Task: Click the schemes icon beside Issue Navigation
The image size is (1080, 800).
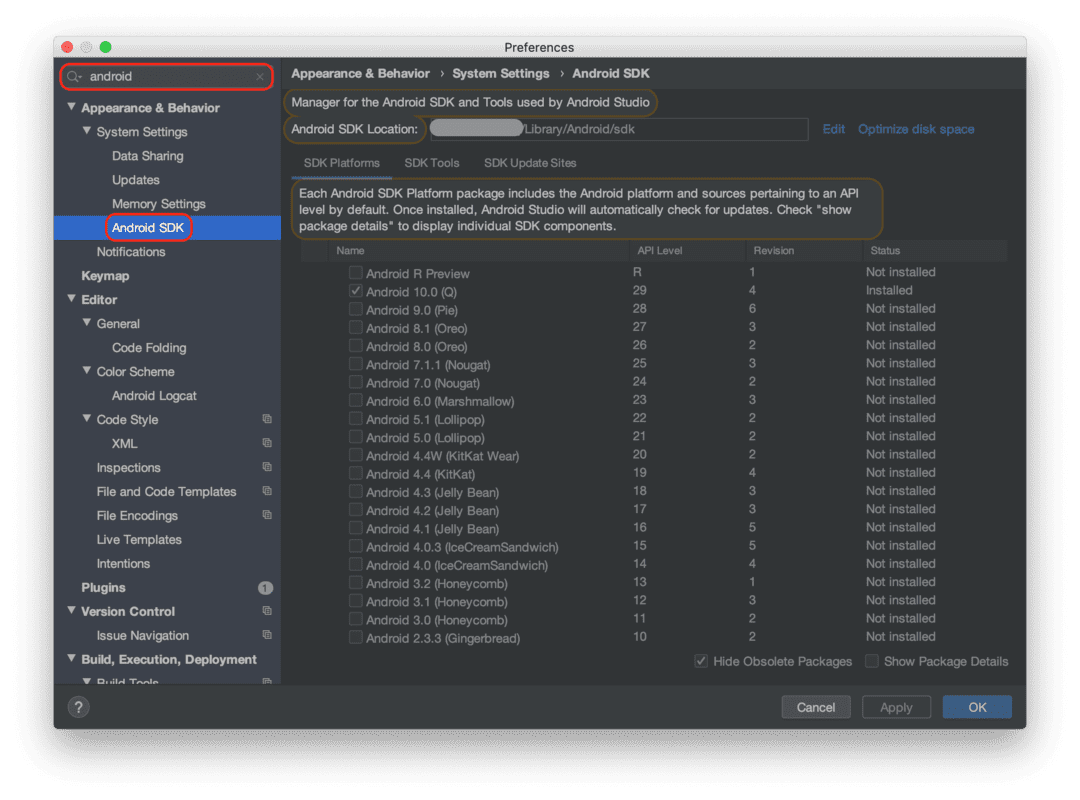Action: 265,635
